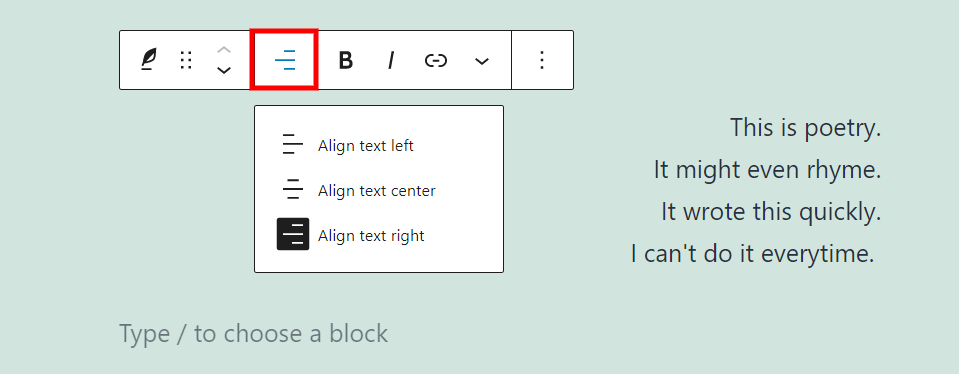Select Align text center icon

[293, 190]
